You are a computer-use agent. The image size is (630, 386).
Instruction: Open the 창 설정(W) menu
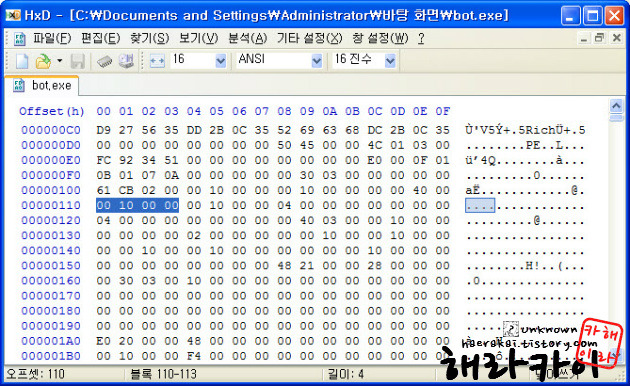[x=380, y=38]
